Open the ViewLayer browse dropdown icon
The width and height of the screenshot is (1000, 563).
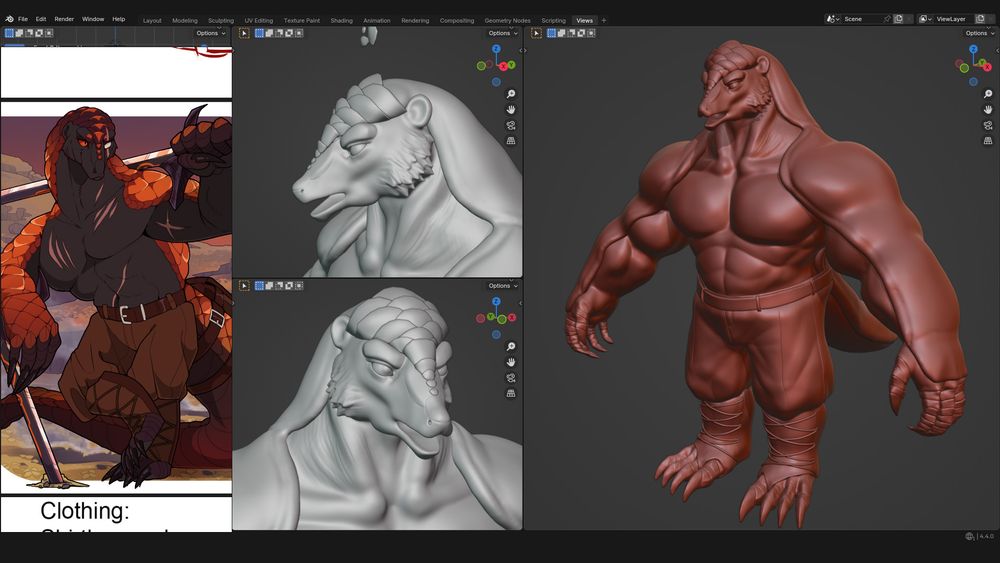tap(925, 19)
